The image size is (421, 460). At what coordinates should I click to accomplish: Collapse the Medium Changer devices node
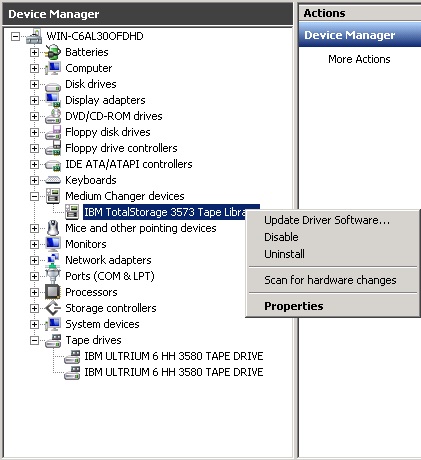tap(34, 196)
